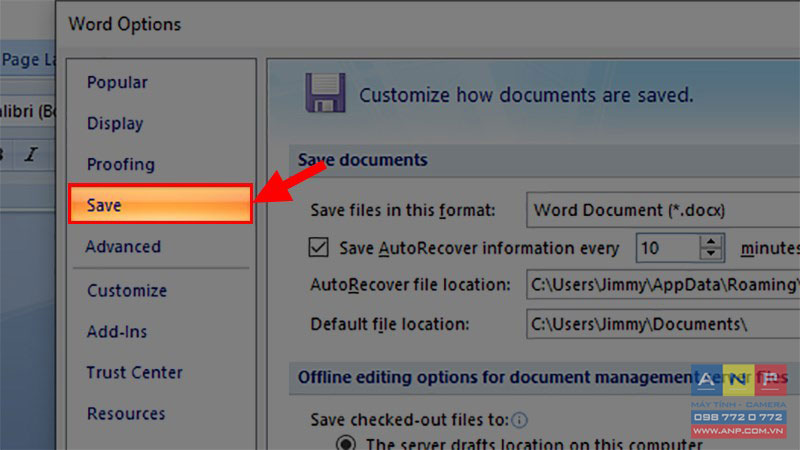Open the Advanced options category
800x450 pixels.
pyautogui.click(x=123, y=246)
